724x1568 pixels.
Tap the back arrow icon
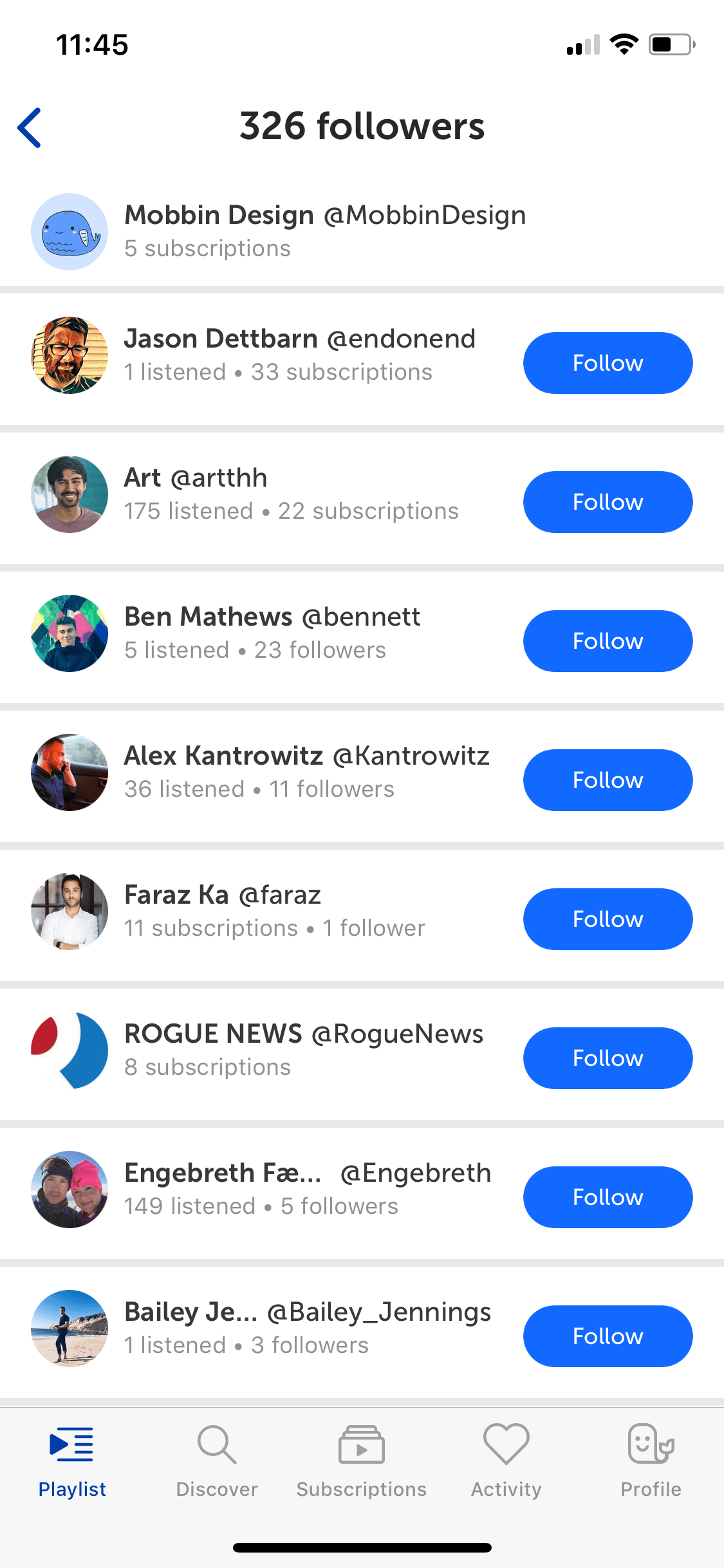pyautogui.click(x=30, y=127)
